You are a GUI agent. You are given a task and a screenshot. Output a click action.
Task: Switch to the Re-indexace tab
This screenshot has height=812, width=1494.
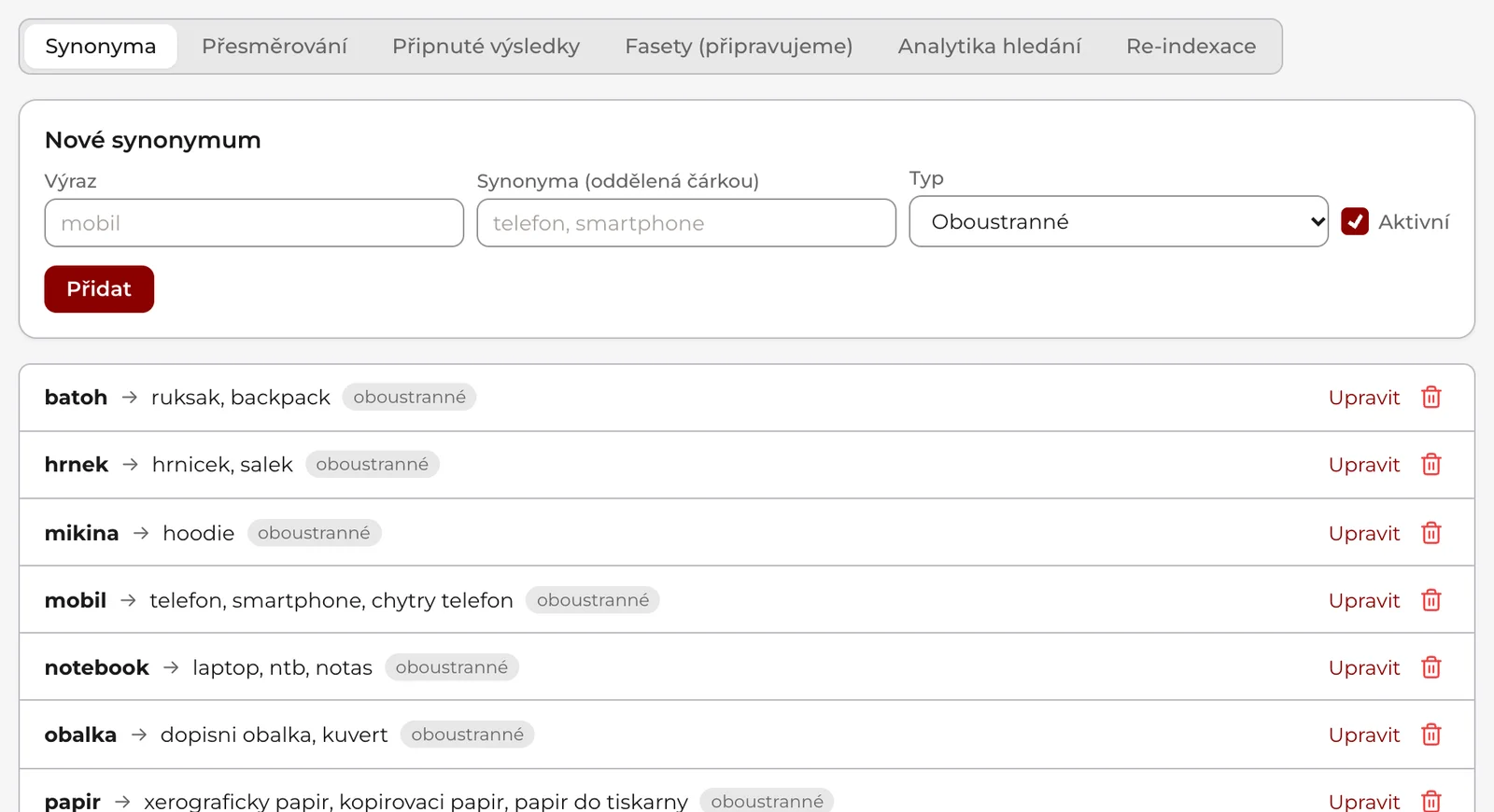tap(1191, 47)
